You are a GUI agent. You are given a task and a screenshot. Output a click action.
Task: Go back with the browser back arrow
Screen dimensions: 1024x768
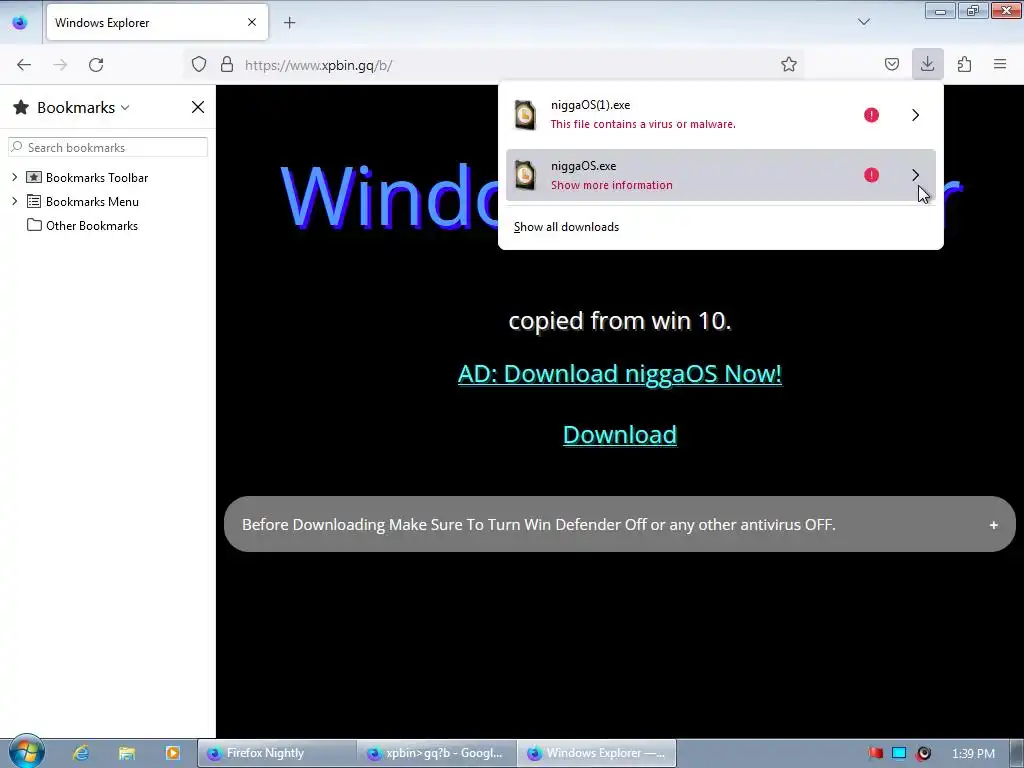[x=24, y=65]
